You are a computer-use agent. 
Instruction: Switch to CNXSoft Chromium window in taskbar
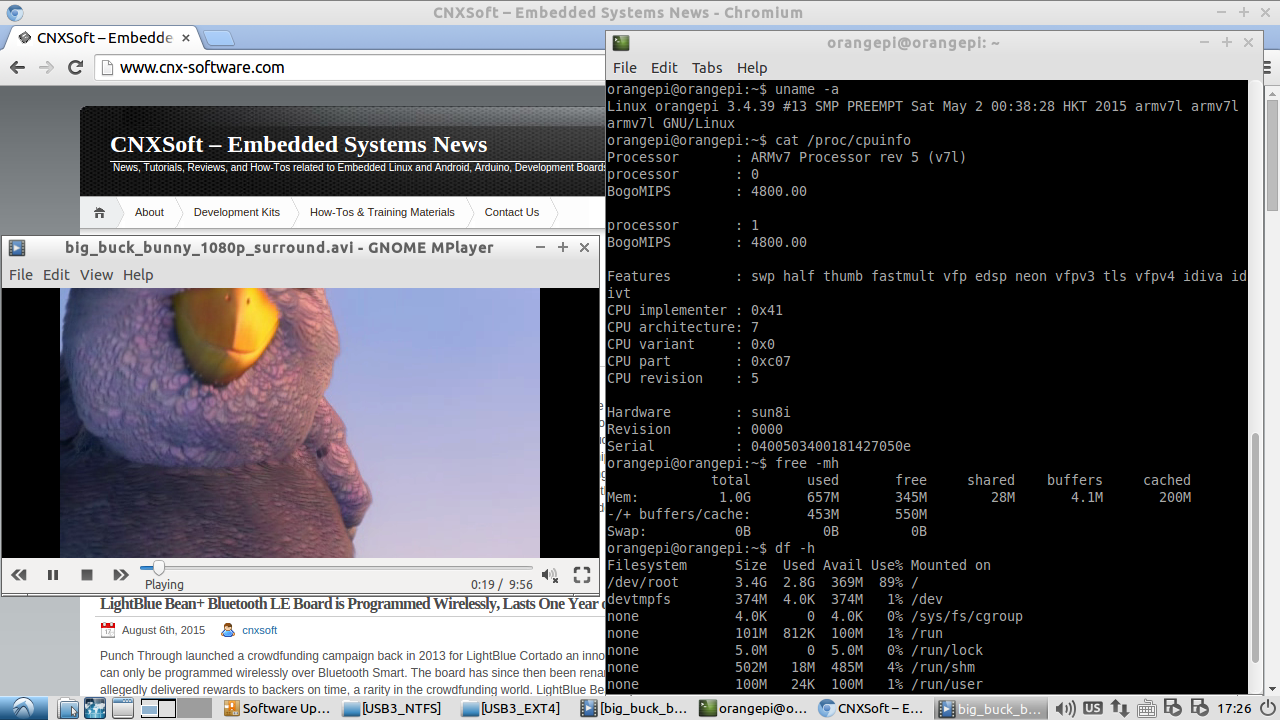pyautogui.click(x=873, y=709)
